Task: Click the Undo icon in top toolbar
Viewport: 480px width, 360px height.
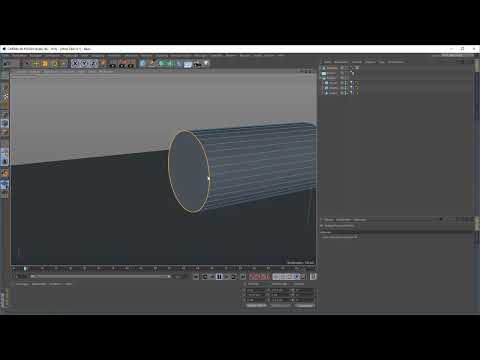Action: tap(6, 64)
